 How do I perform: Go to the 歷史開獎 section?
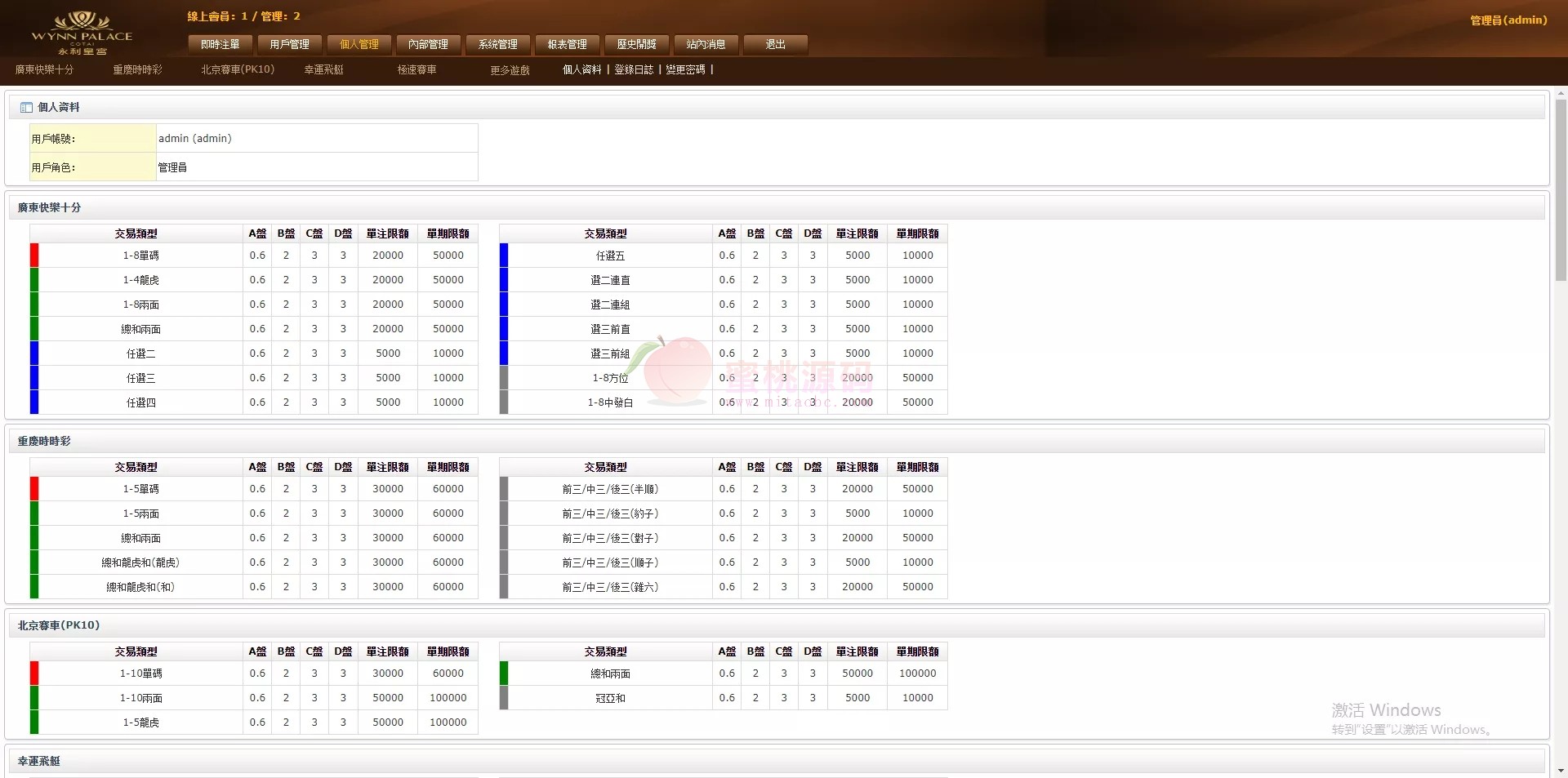tap(637, 44)
